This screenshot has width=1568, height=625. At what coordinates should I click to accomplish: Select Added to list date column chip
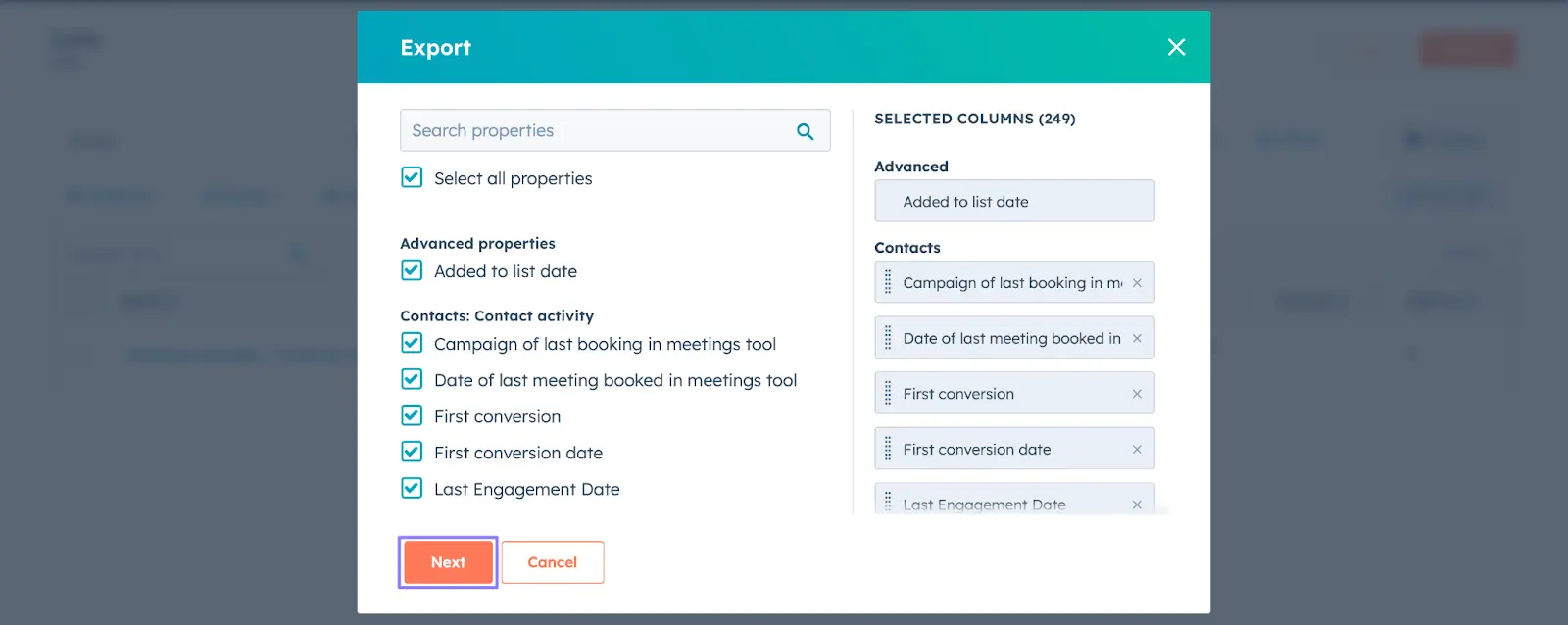click(1014, 201)
